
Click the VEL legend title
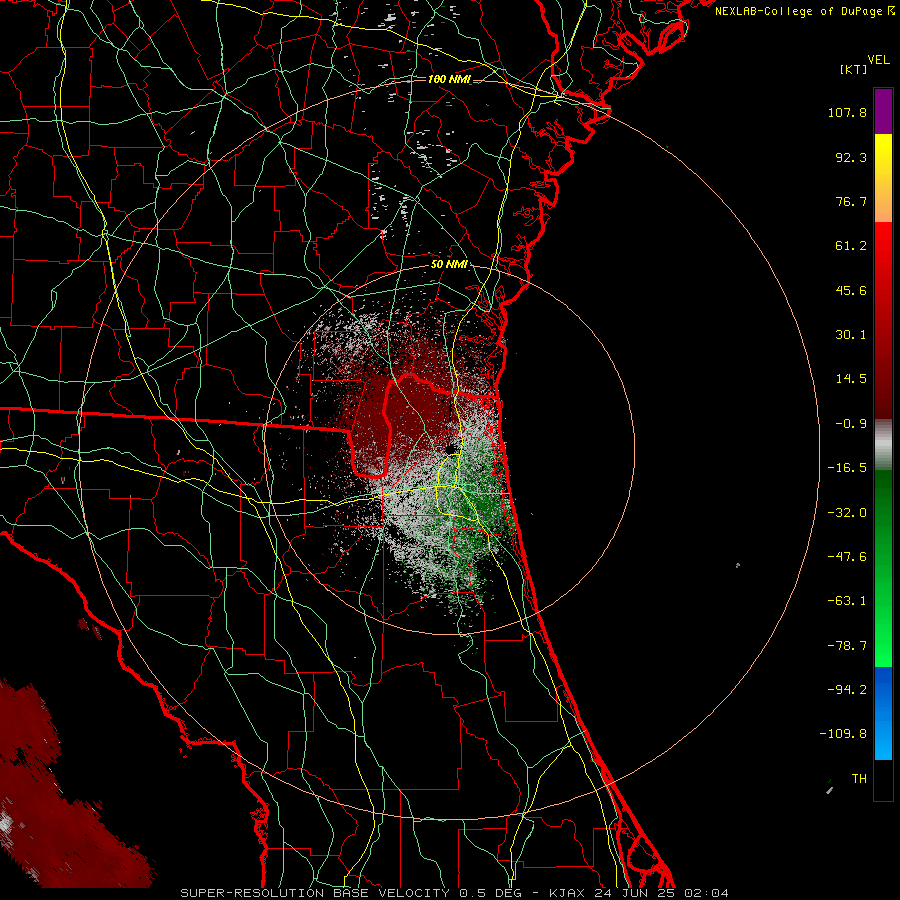point(878,60)
